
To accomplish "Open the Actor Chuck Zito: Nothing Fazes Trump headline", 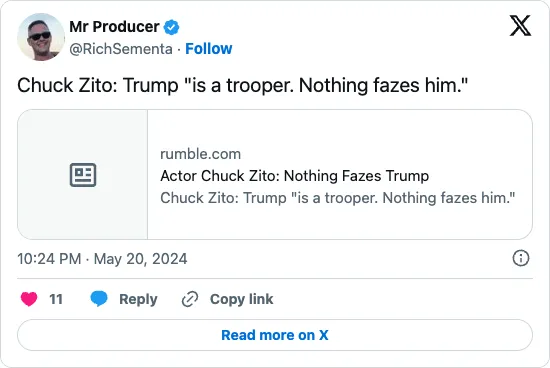I will pos(294,176).
